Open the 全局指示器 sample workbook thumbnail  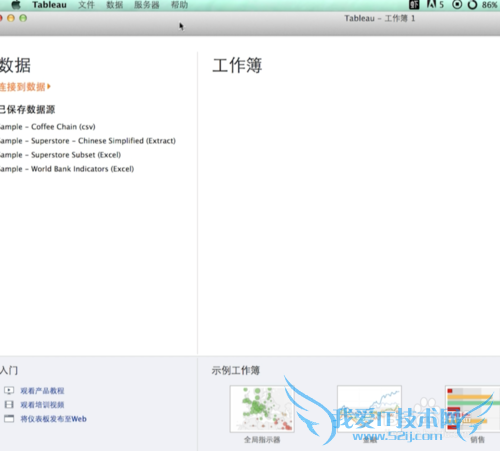[262, 409]
